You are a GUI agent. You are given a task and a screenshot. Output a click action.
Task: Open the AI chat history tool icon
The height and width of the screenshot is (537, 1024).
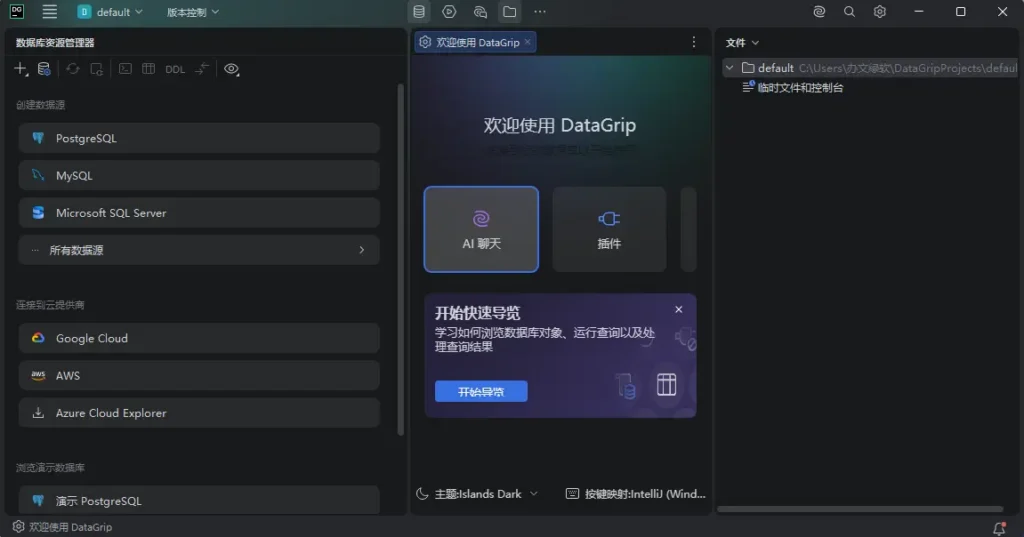coord(480,12)
